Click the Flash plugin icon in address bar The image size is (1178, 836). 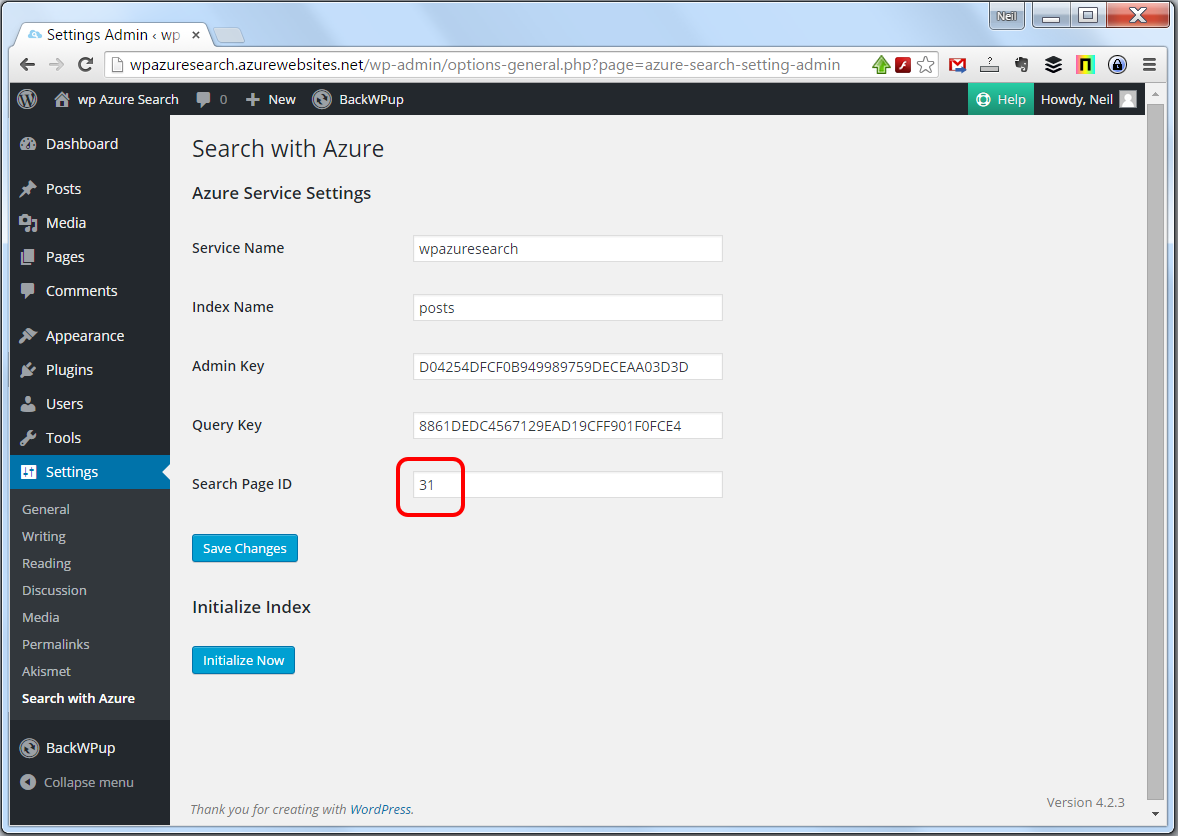[903, 65]
